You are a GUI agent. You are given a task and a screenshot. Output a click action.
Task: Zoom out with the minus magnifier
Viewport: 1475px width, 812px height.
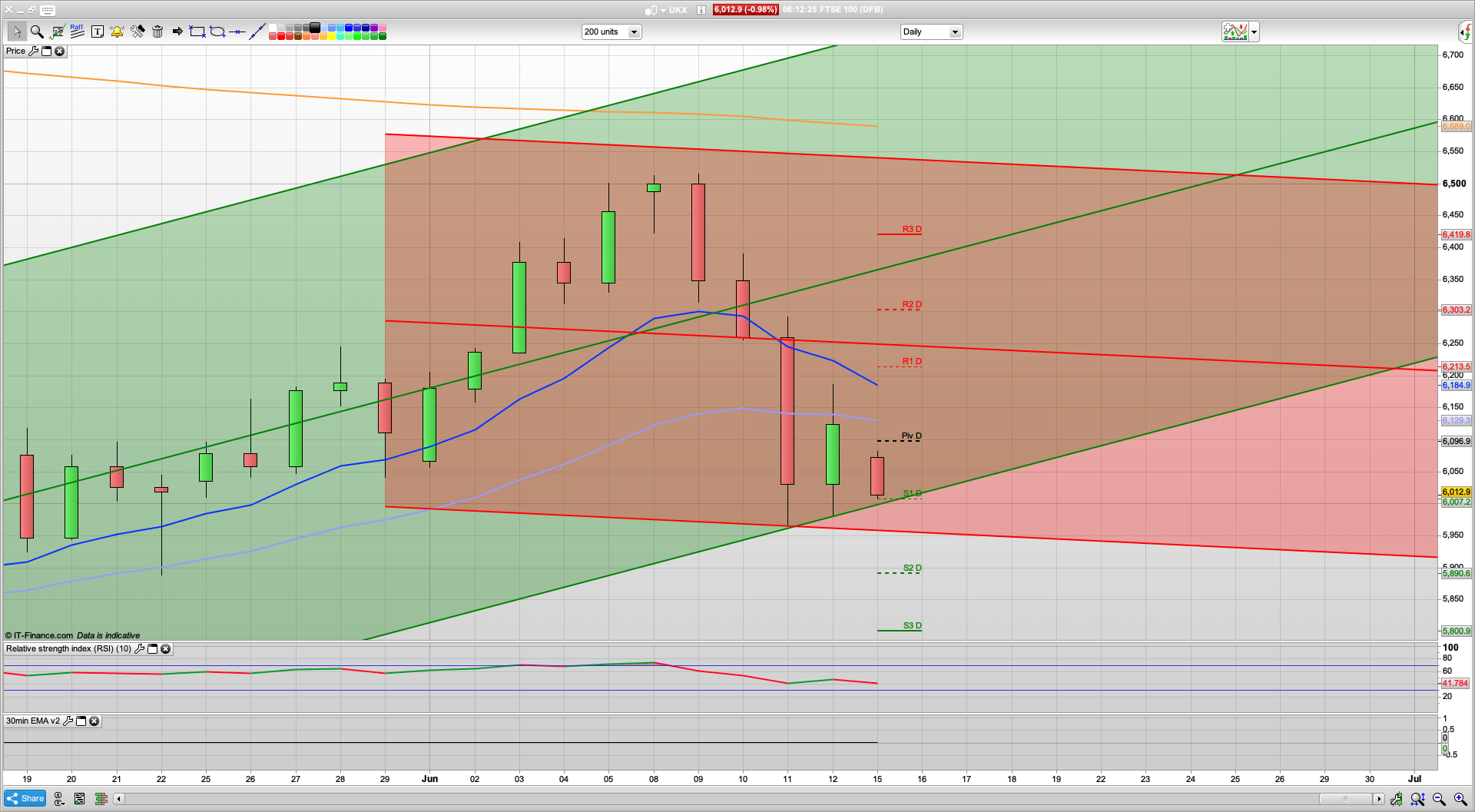[1439, 799]
